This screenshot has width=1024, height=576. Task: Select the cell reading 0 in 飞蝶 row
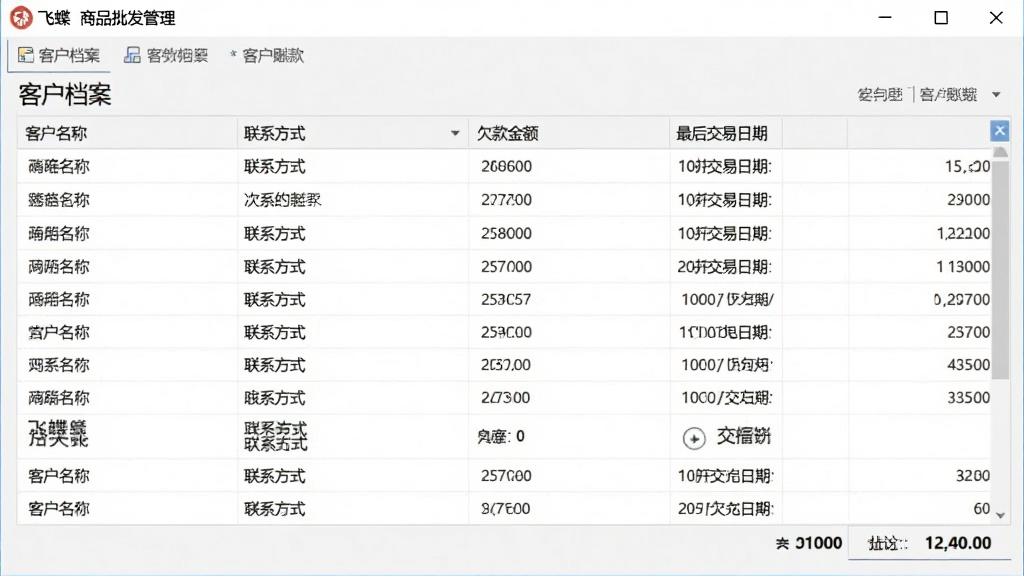501,436
